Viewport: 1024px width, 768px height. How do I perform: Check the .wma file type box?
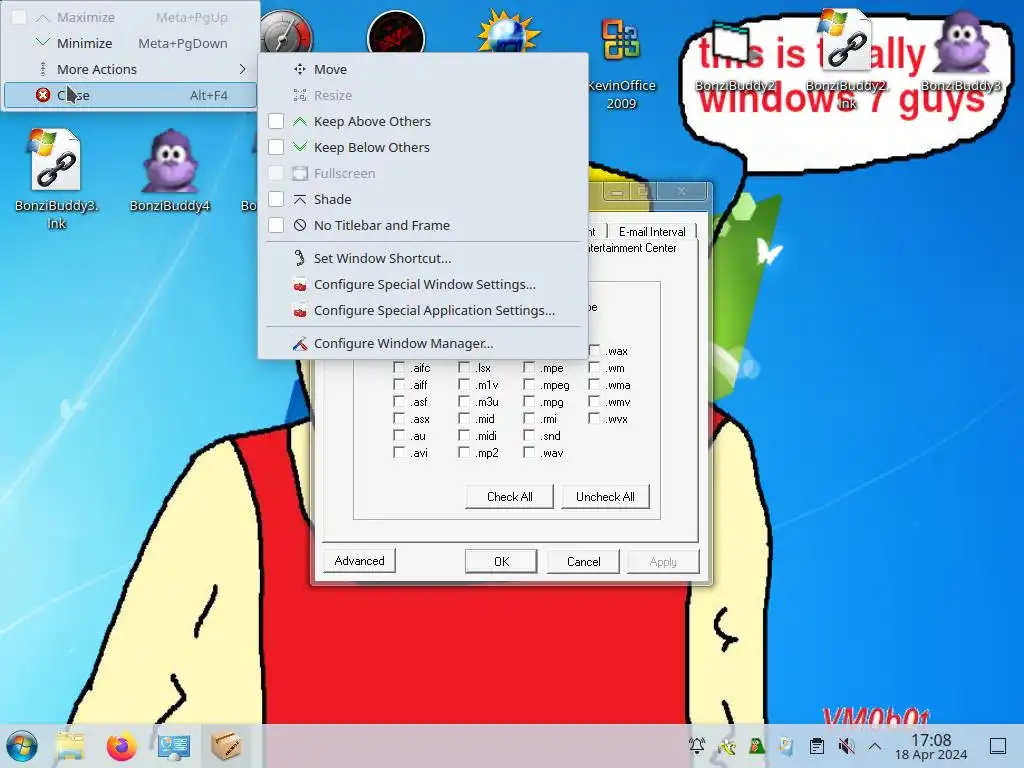pyautogui.click(x=594, y=385)
